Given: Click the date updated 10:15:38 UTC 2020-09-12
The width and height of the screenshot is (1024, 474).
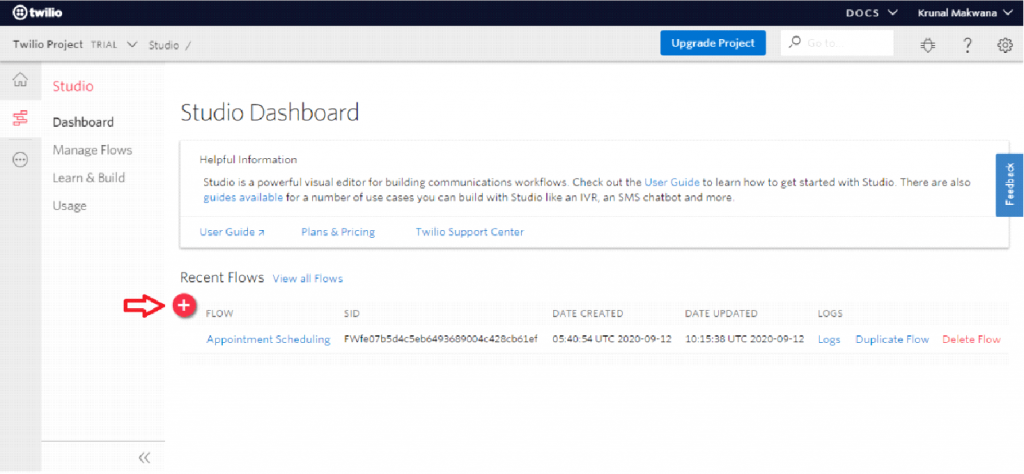Looking at the screenshot, I should point(744,340).
